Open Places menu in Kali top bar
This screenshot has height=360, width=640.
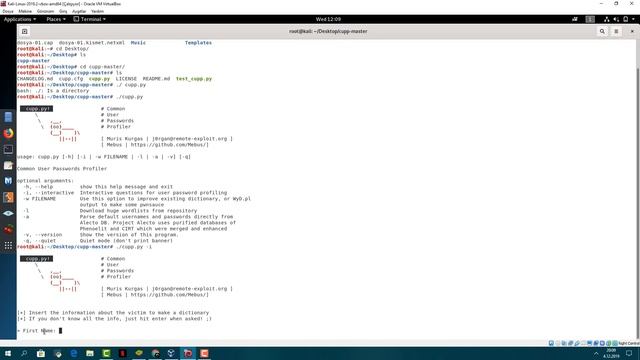point(56,19)
